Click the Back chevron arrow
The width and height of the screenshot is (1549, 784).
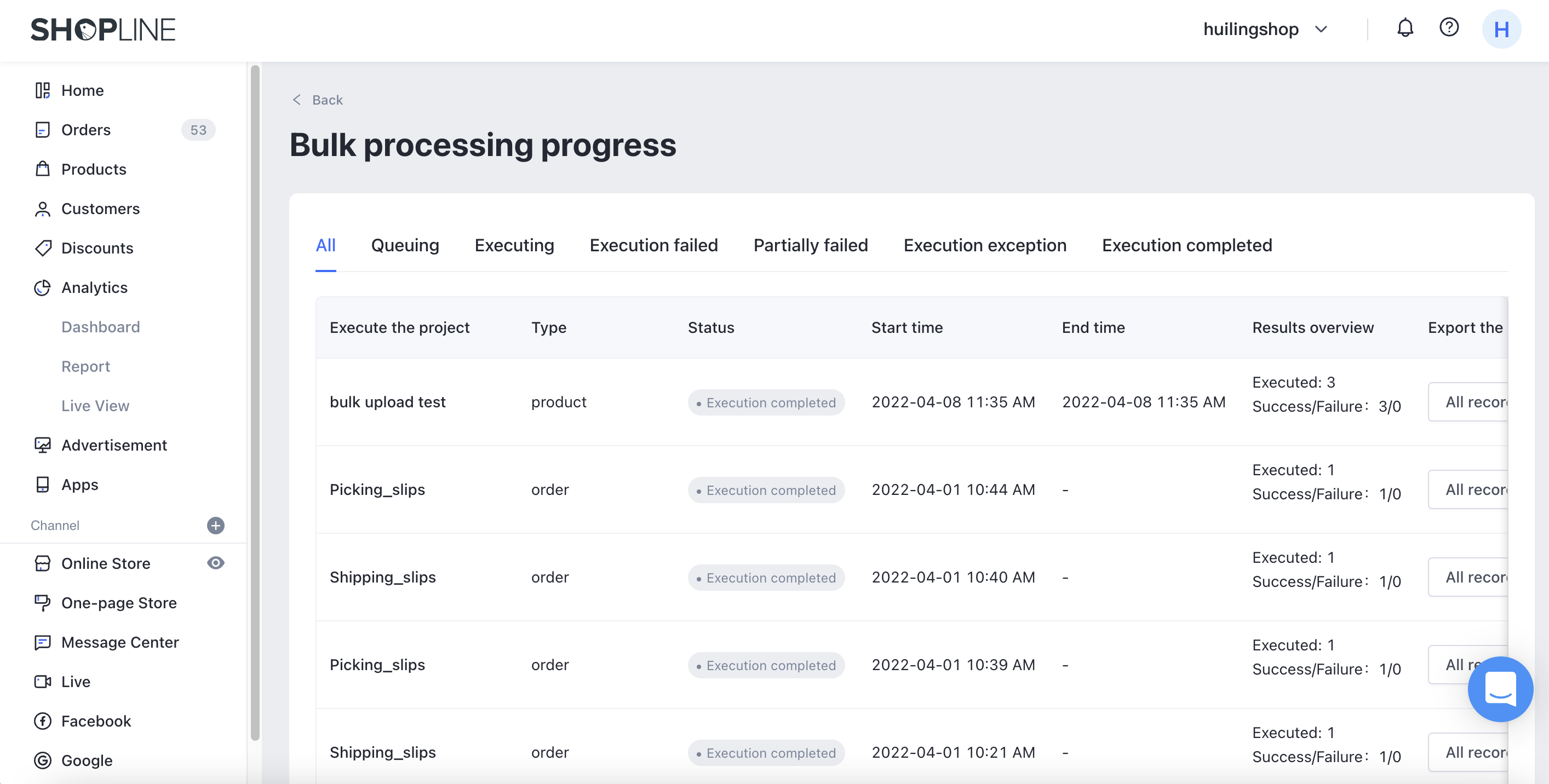[x=296, y=100]
